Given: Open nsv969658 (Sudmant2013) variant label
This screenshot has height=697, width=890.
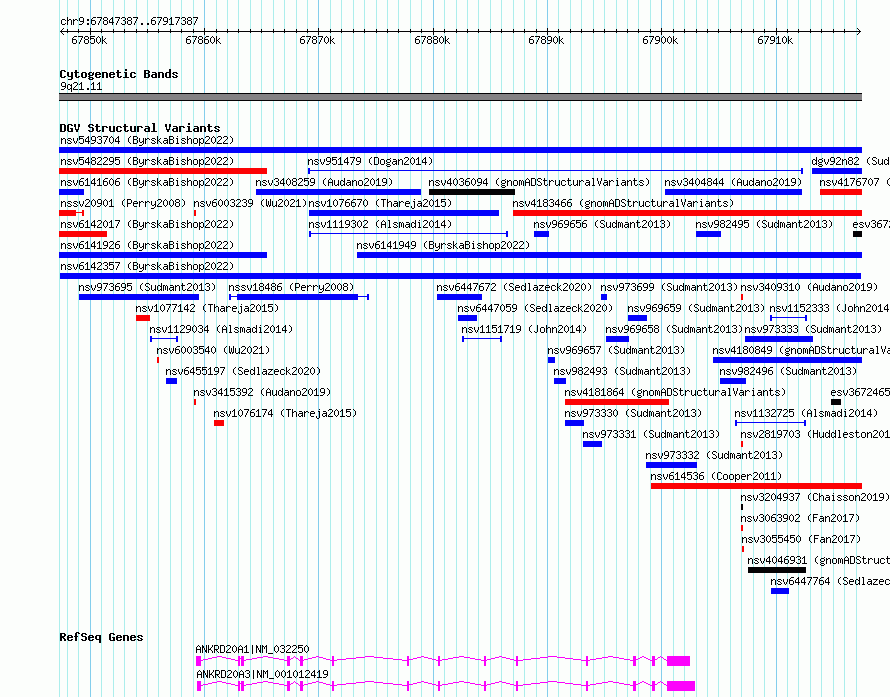Looking at the screenshot, I should (x=674, y=329).
